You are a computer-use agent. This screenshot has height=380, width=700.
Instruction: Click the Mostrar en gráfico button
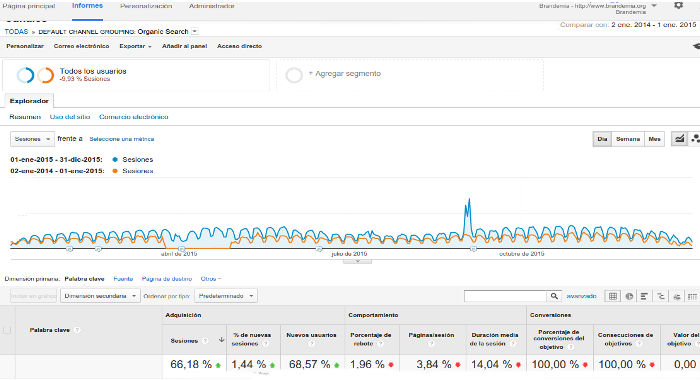pos(33,296)
